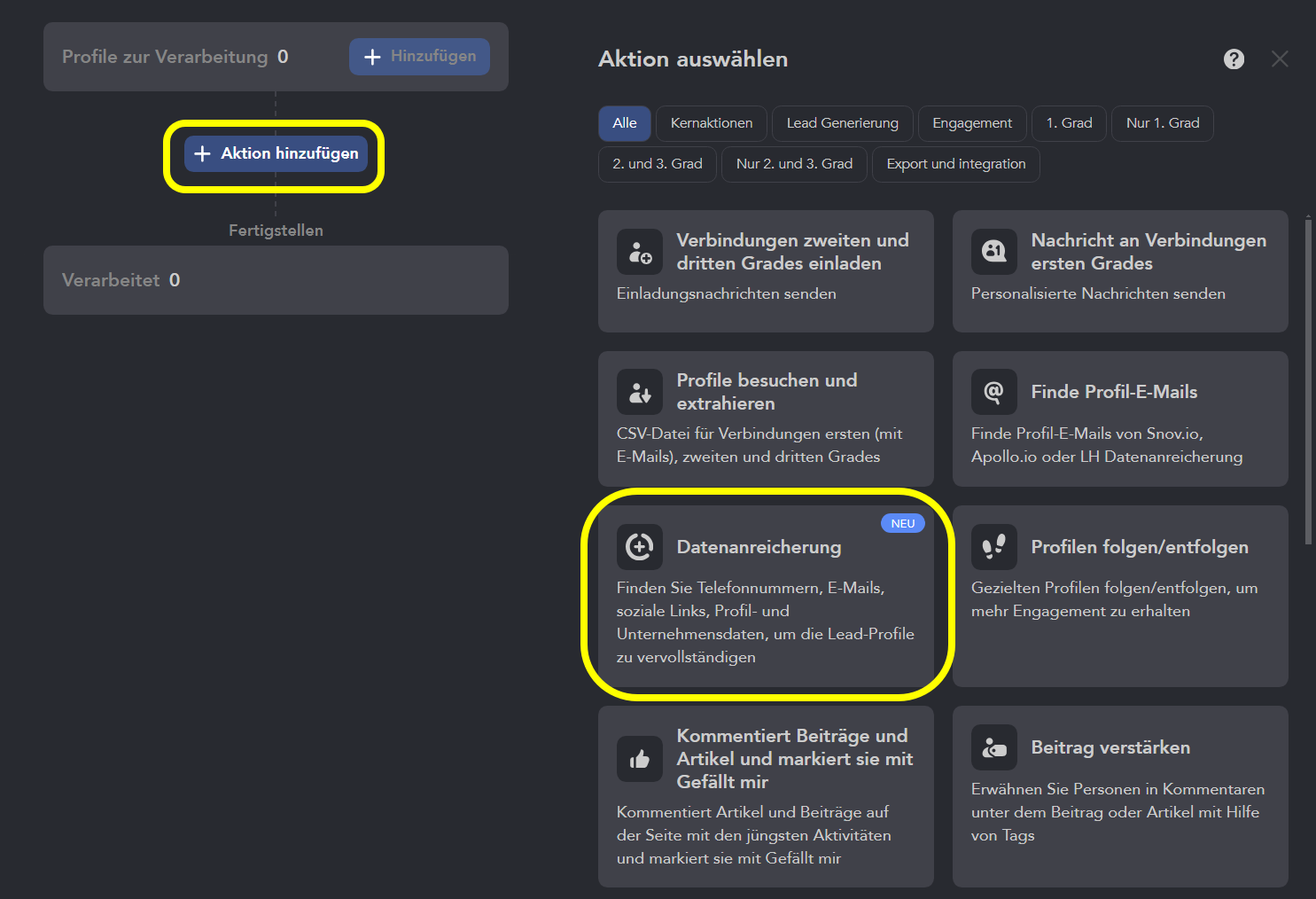Filter actions by Lead Generierung
Screen dimensions: 1316x899
click(842, 123)
